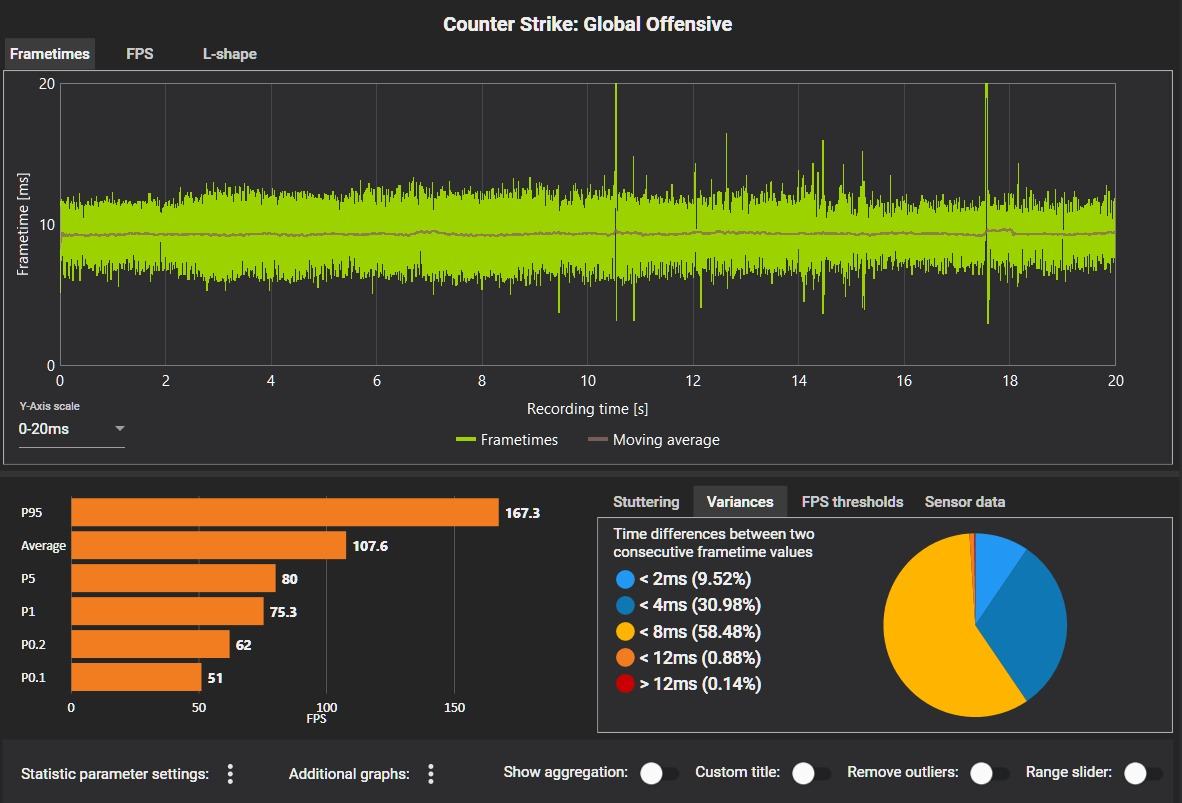Click the Frametime [ms] axis label

click(x=23, y=224)
